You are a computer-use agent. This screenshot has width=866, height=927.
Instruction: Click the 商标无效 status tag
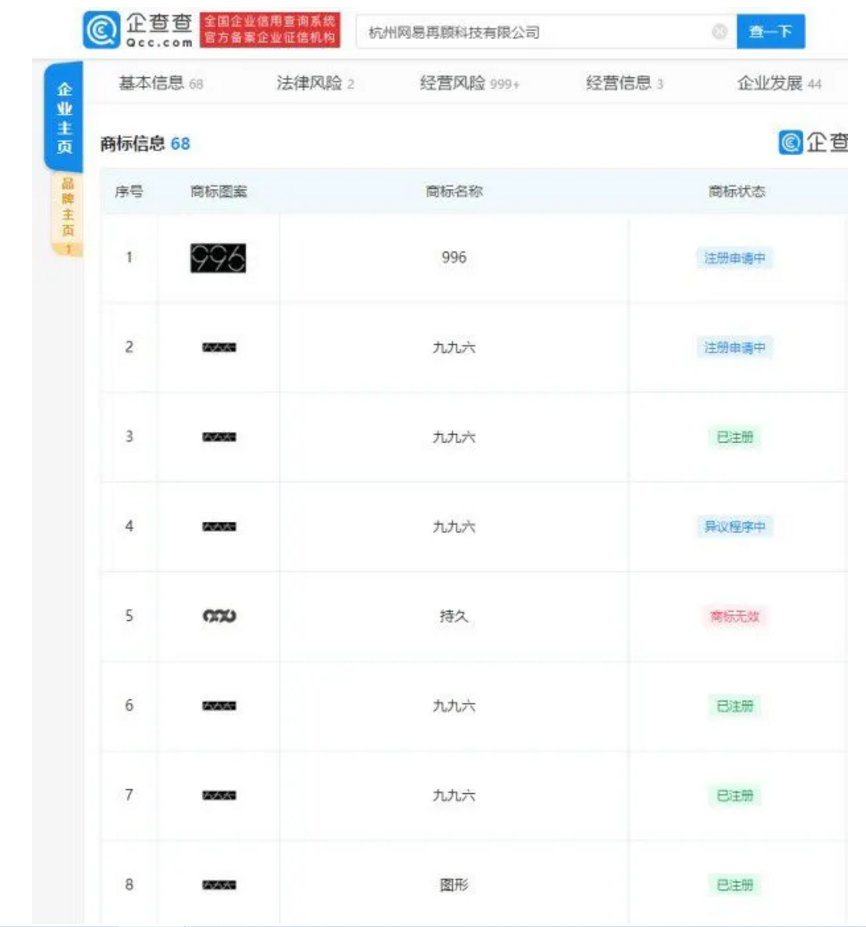tap(735, 616)
